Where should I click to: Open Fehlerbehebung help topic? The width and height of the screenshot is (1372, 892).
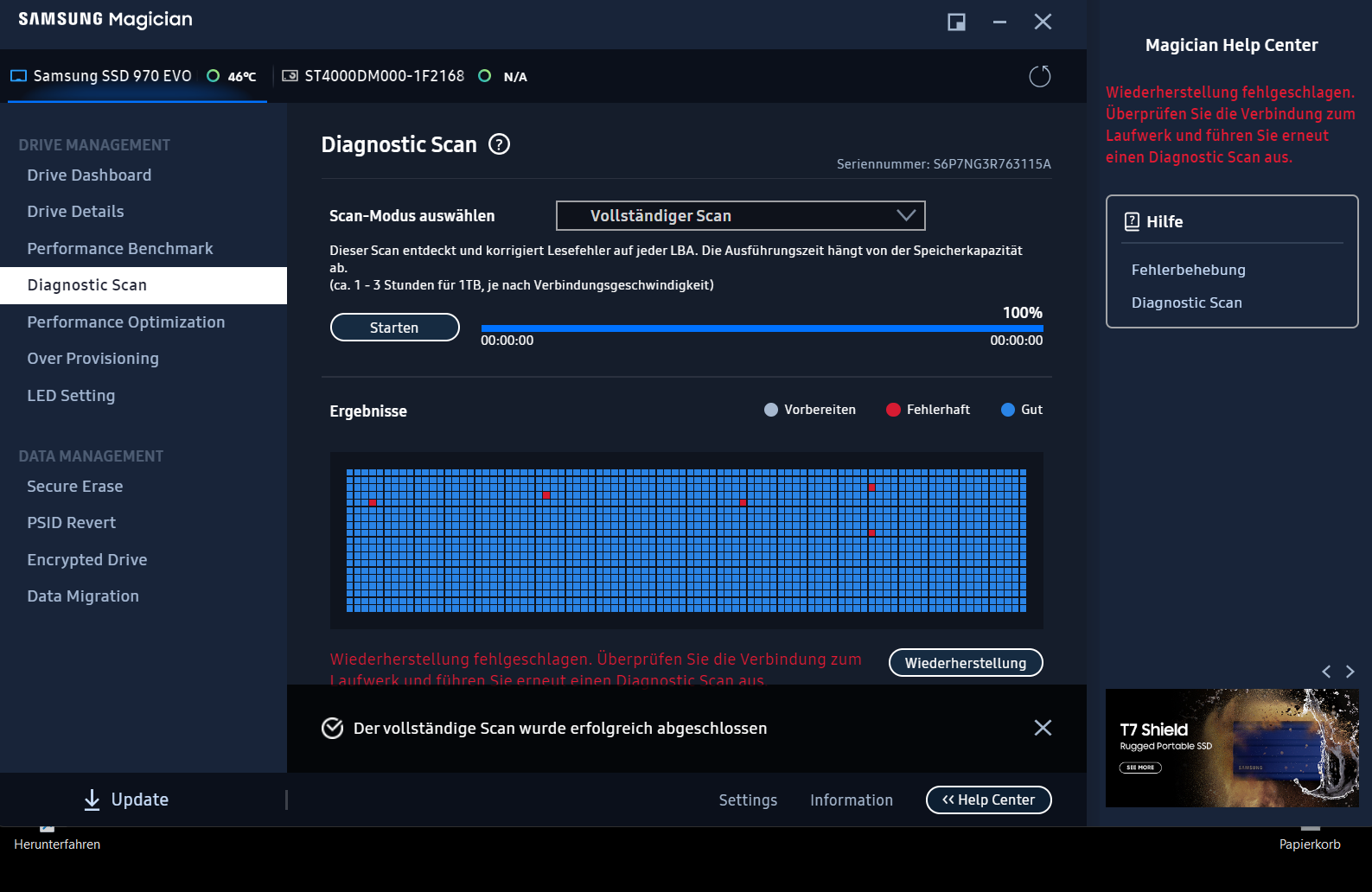[1188, 270]
